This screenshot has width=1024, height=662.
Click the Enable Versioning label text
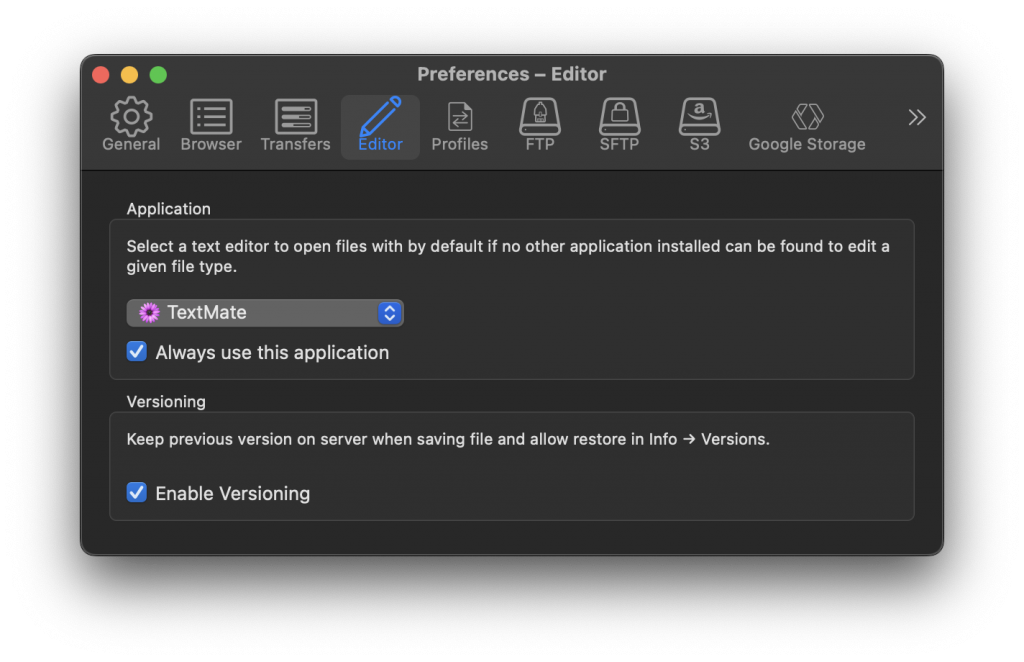tap(232, 494)
